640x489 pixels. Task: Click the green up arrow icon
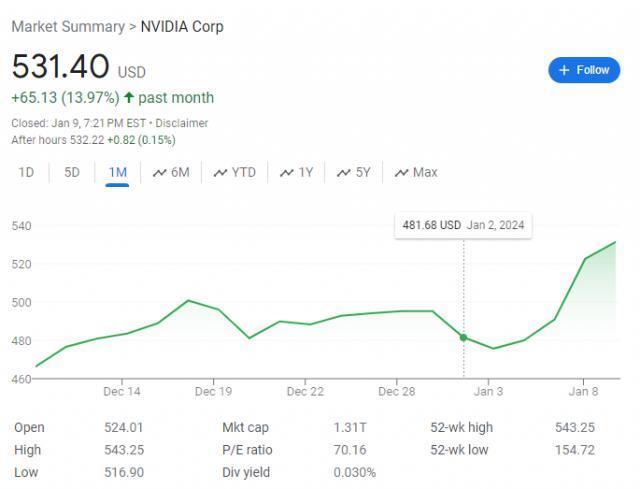pyautogui.click(x=129, y=98)
